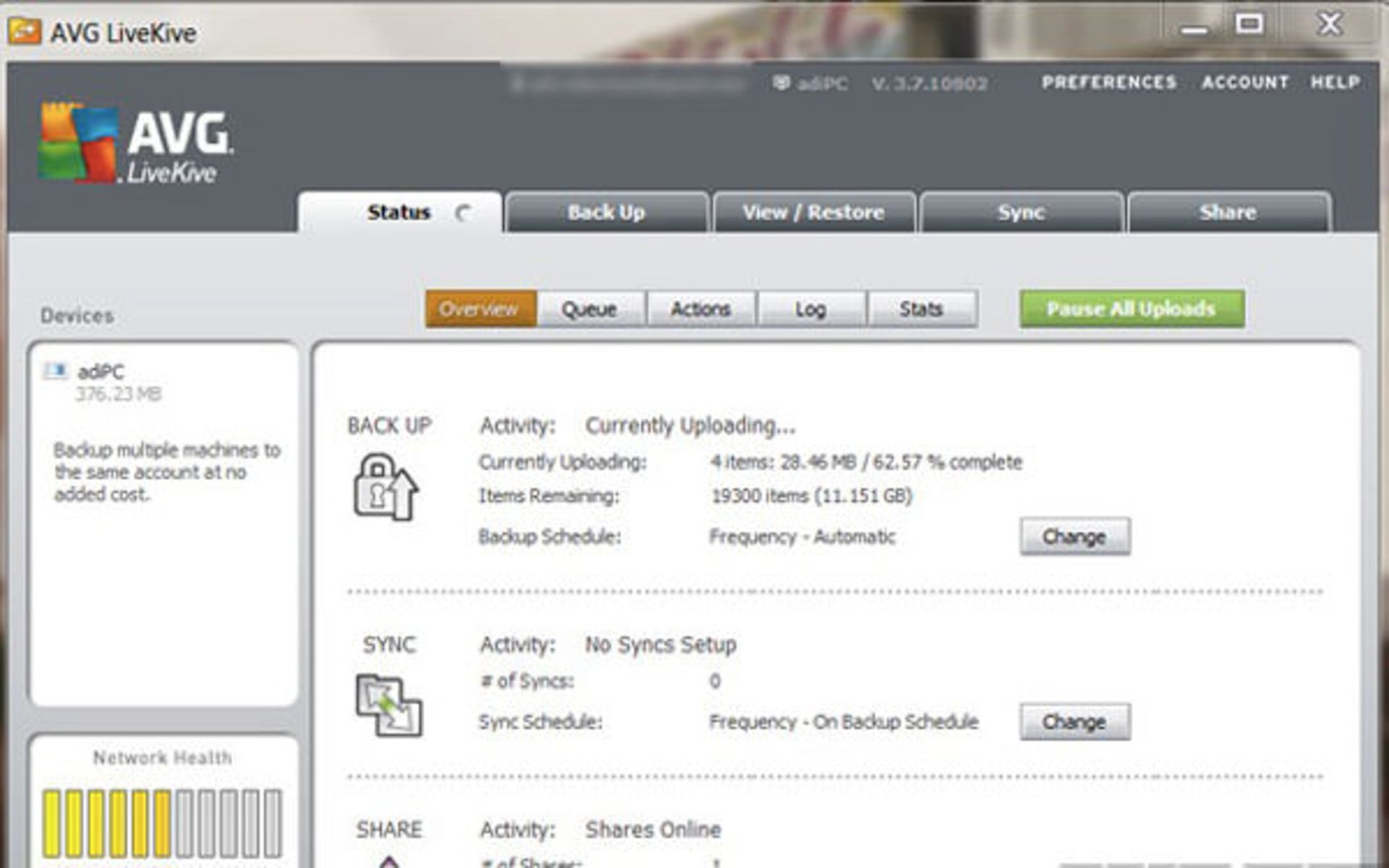This screenshot has width=1389, height=868.
Task: Change the Backup Schedule frequency
Action: point(1075,537)
